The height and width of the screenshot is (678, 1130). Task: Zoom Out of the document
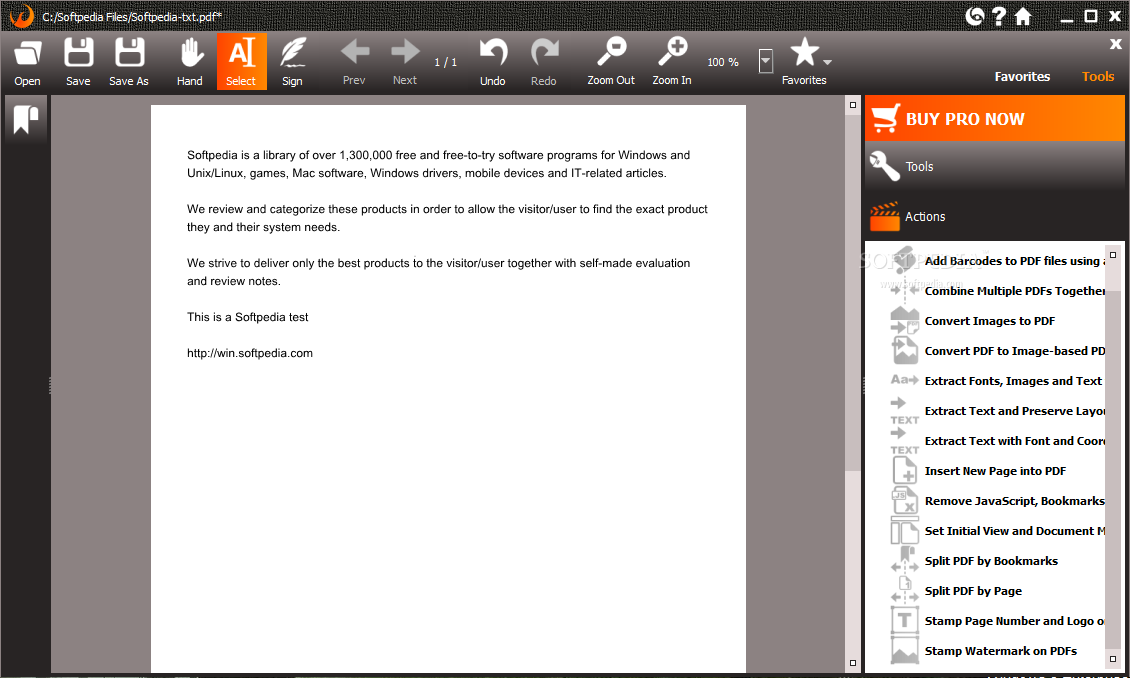611,62
